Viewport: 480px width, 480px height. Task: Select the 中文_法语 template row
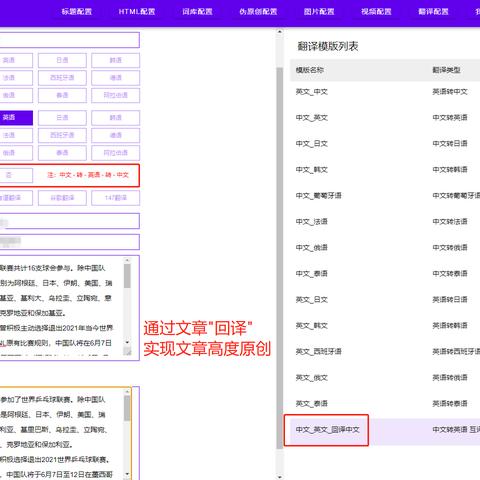click(x=385, y=222)
